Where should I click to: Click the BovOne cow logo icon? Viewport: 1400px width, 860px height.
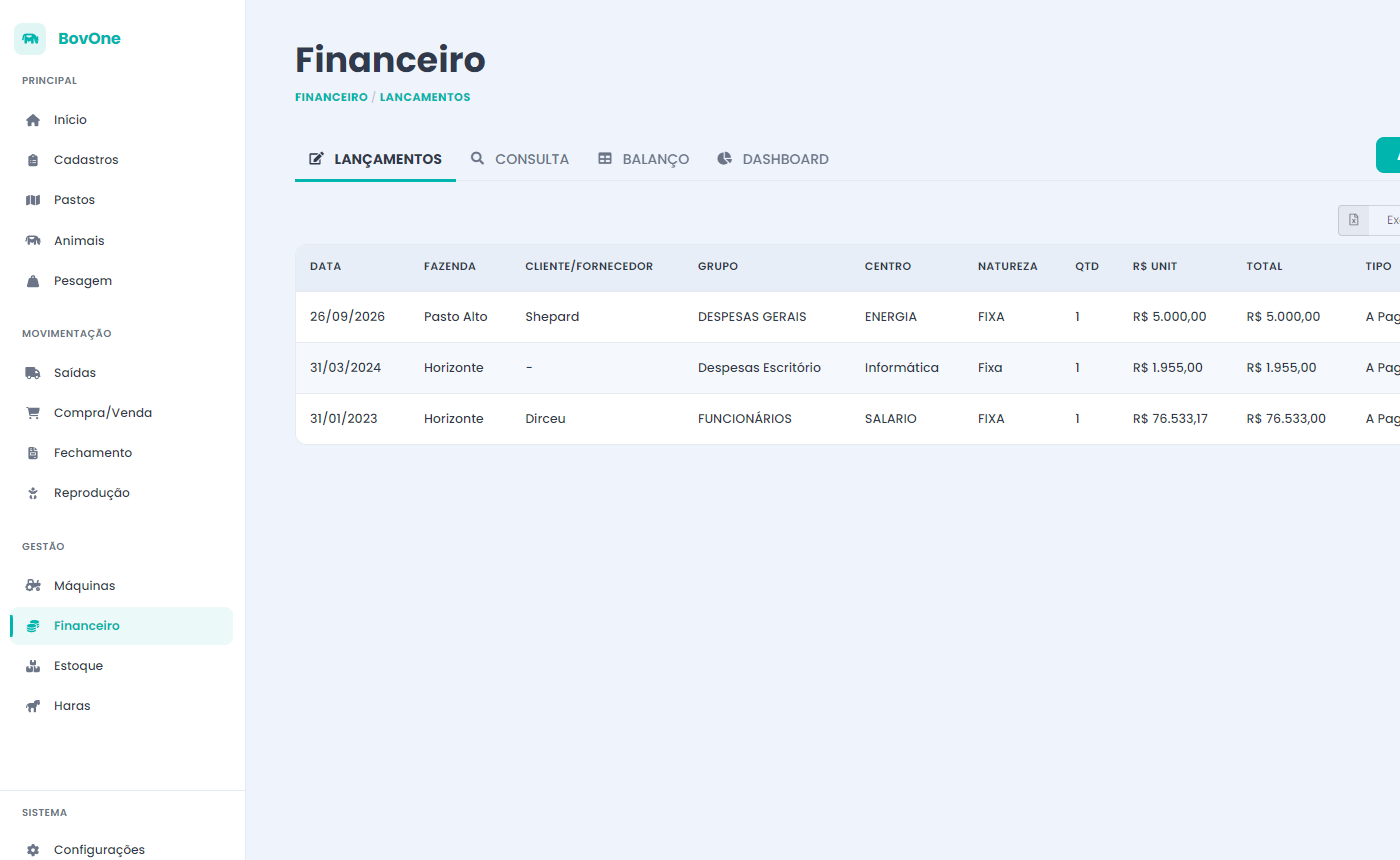coord(30,39)
